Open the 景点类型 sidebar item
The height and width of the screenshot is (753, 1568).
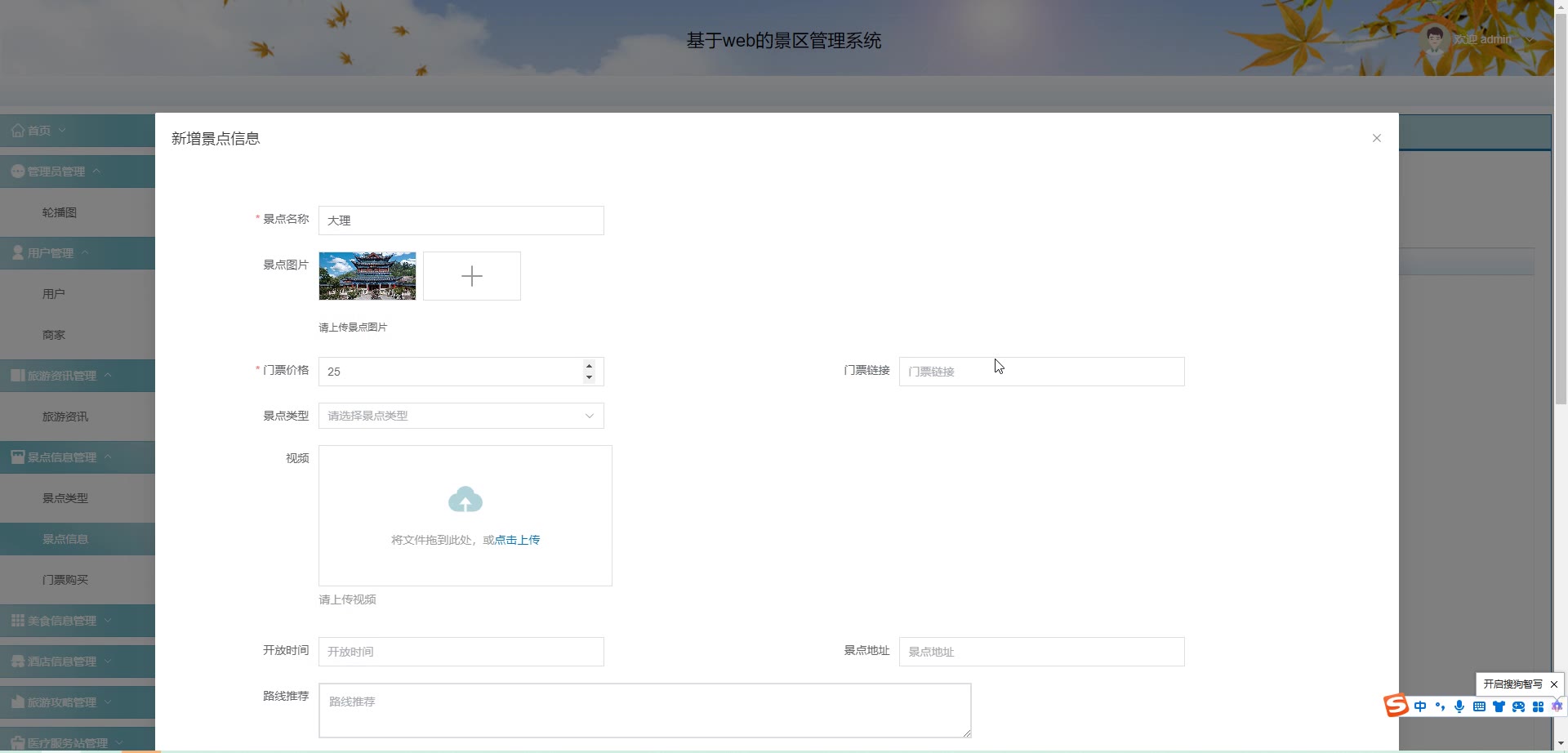pos(78,498)
